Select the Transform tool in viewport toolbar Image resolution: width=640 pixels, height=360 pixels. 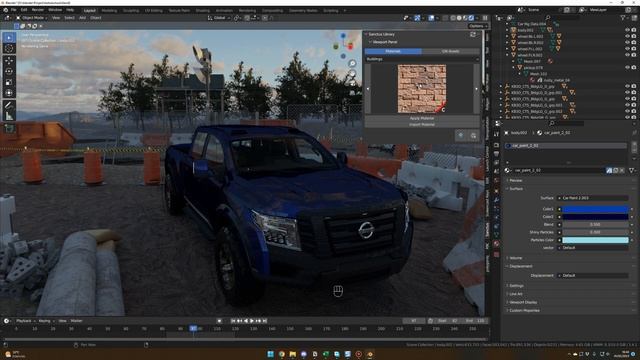(x=9, y=93)
